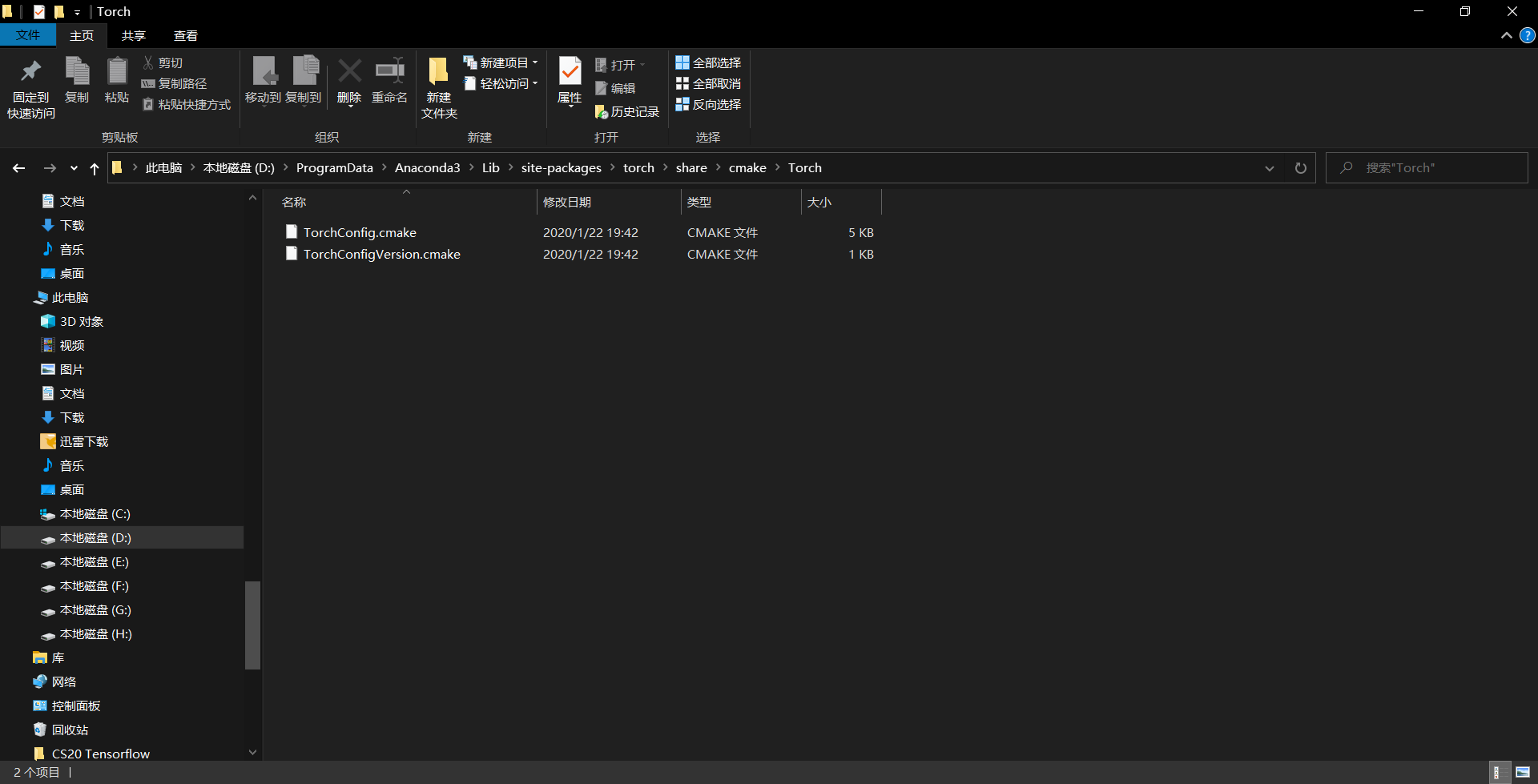Screen dimensions: 1538x784
Task: Expand the address bar history dropdown
Action: tap(1269, 168)
